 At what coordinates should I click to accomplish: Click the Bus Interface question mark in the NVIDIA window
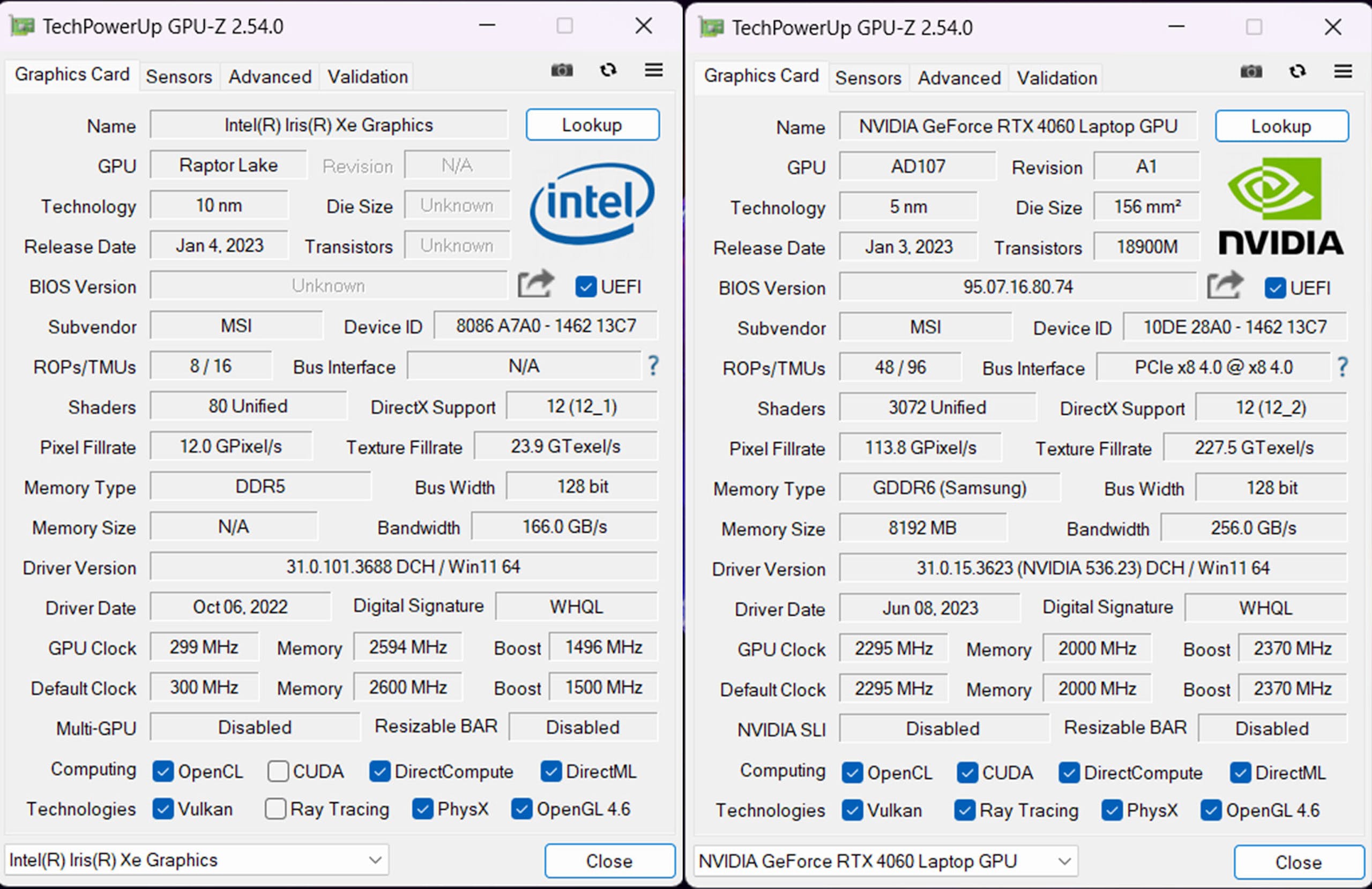click(1342, 367)
